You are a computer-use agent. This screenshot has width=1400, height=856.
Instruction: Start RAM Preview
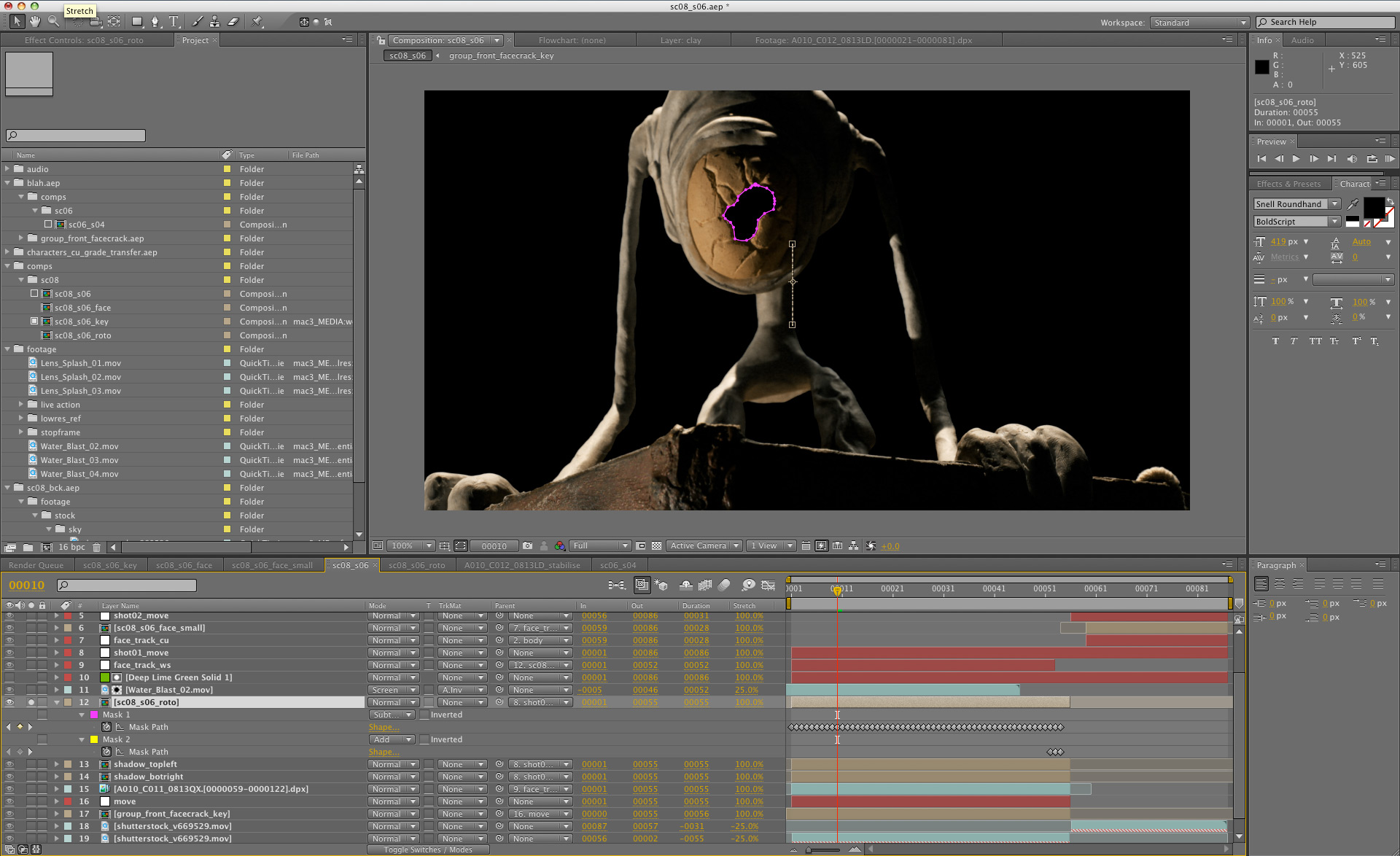(1390, 158)
